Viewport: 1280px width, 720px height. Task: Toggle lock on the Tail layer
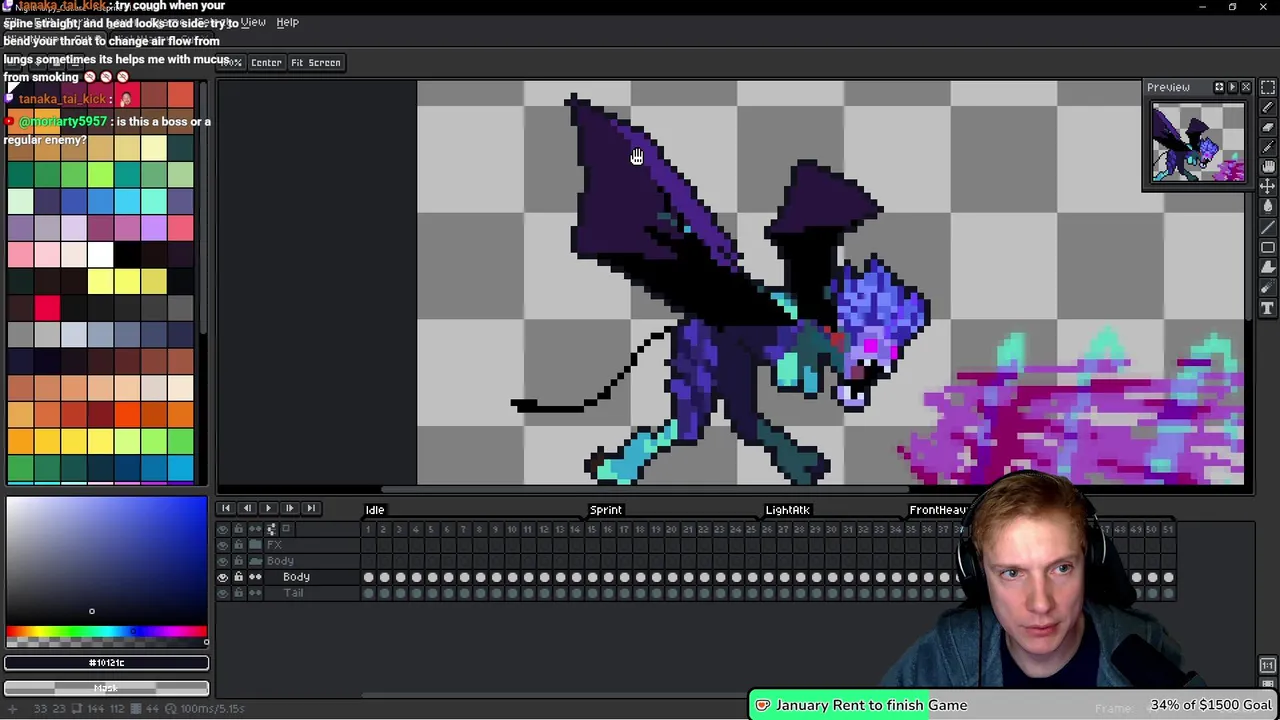[x=239, y=593]
